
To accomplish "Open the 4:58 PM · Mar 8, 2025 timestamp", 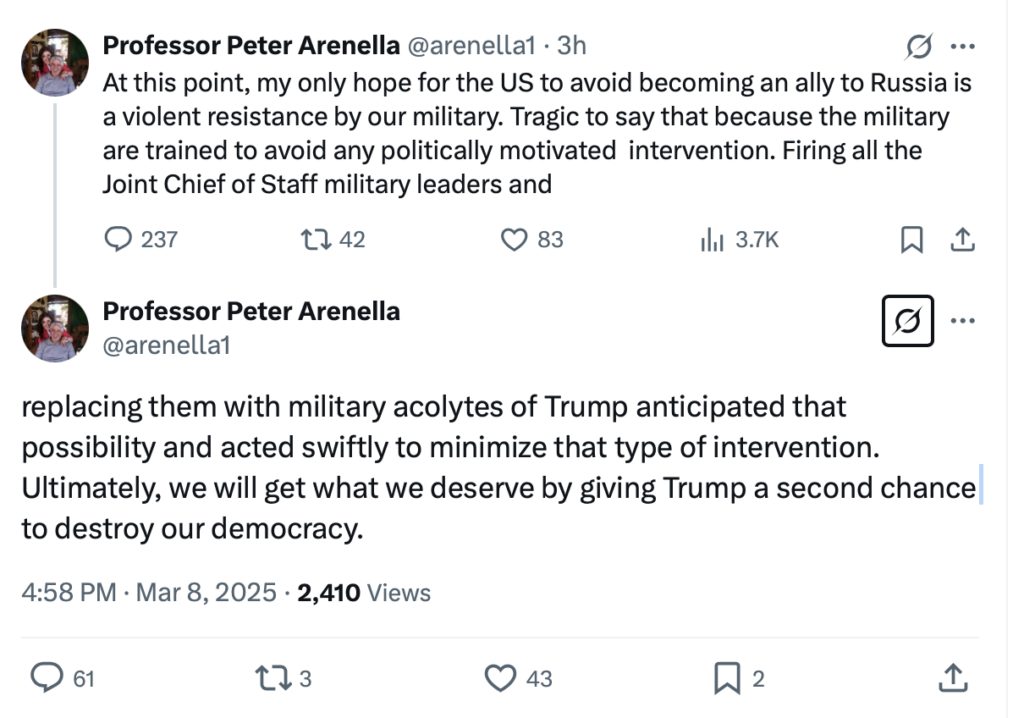I will click(148, 592).
